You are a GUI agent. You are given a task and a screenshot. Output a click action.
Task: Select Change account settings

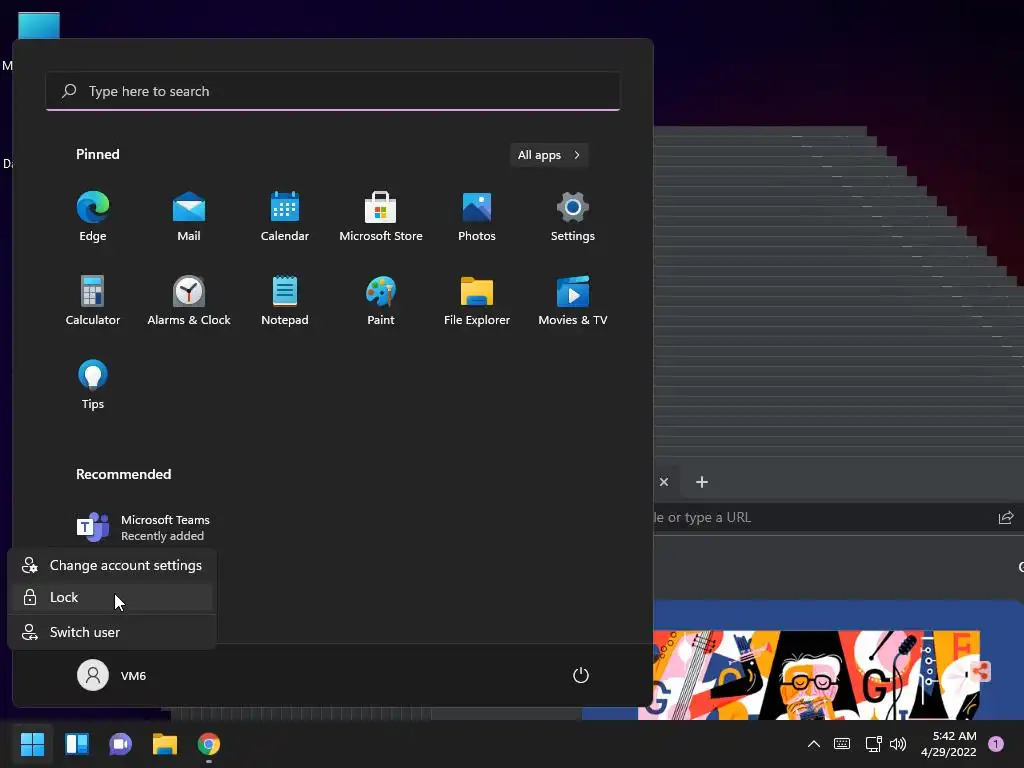[112, 566]
